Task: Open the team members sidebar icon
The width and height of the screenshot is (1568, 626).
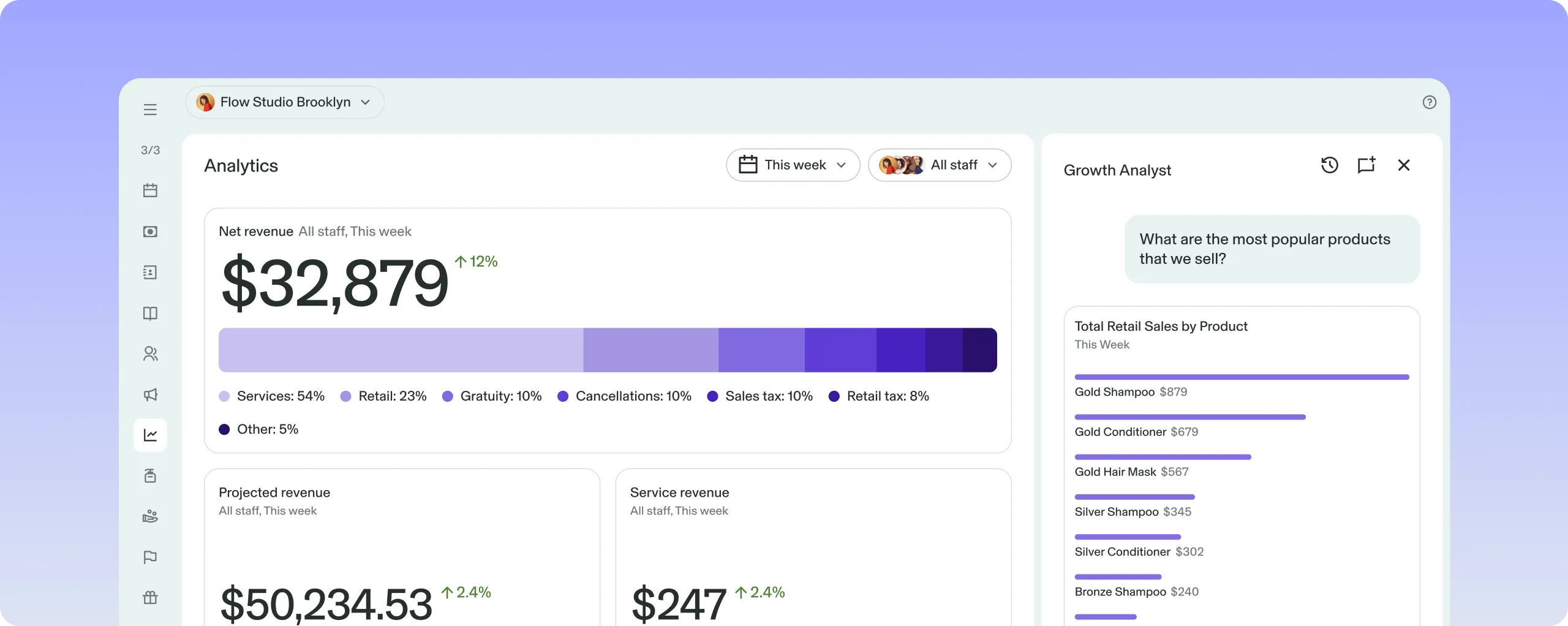Action: [x=150, y=353]
